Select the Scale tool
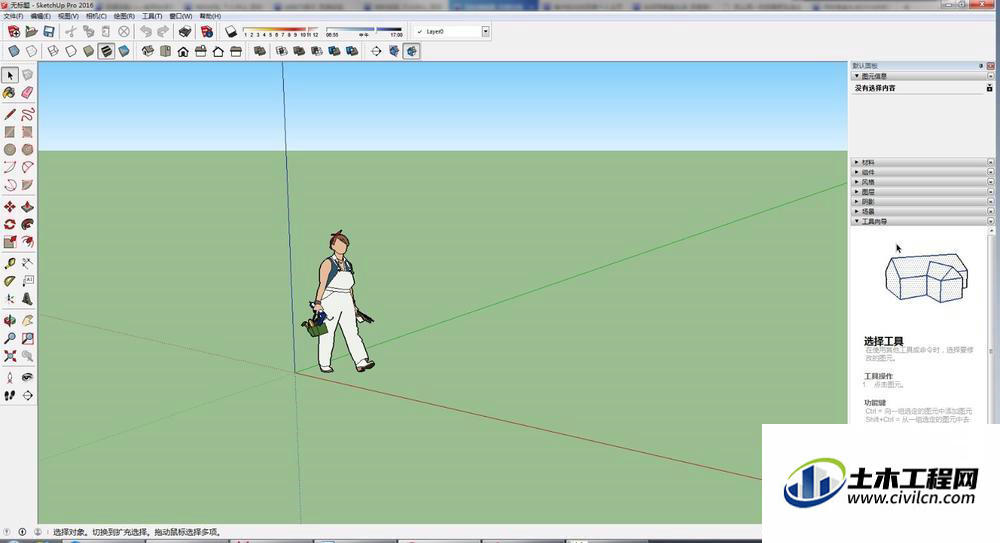 (x=10, y=242)
